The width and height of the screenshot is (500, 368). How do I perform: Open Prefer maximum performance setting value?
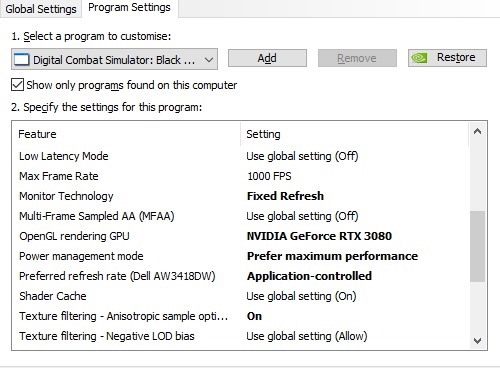point(332,256)
